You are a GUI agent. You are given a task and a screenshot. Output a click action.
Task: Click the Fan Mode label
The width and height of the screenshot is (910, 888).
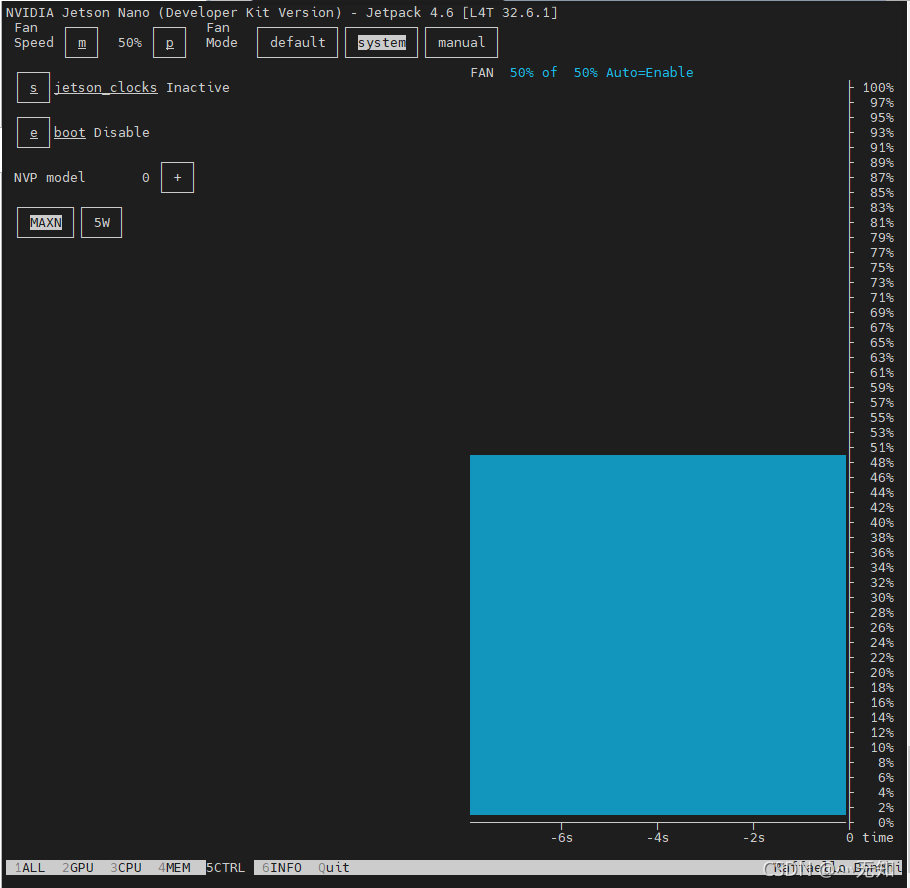[222, 35]
